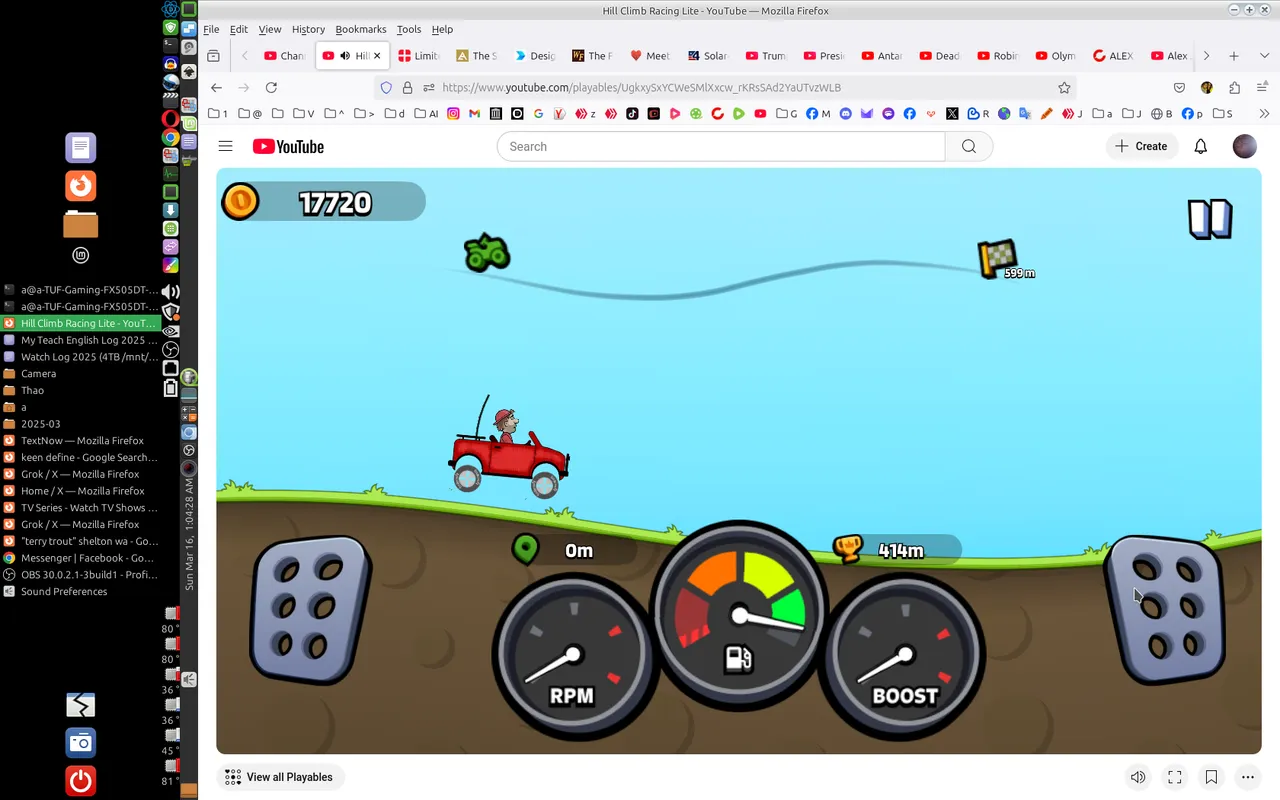Close the Hill Climb Racing tab

(x=377, y=56)
